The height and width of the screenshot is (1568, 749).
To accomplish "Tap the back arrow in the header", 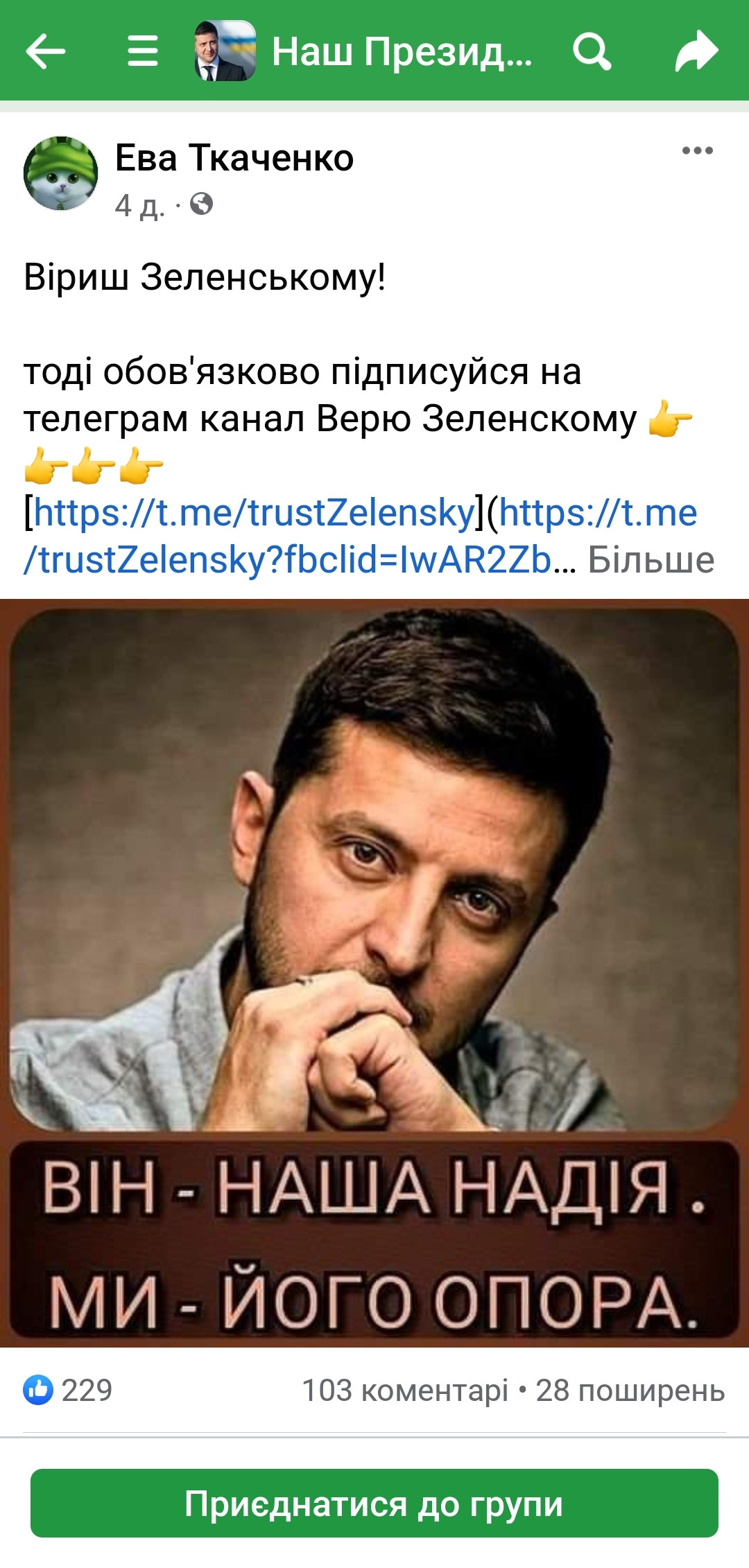I will [46, 51].
